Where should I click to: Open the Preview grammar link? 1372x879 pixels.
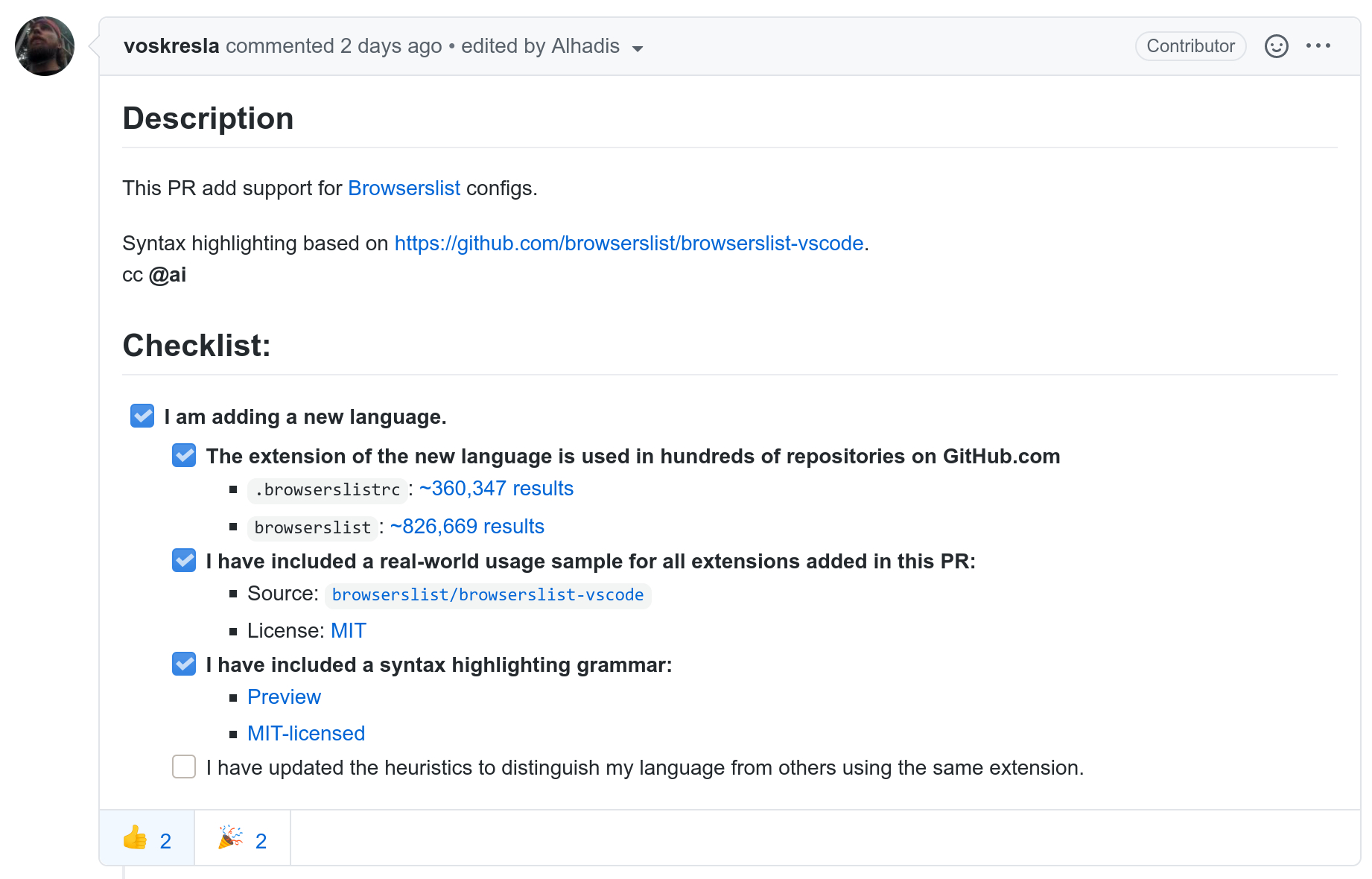pyautogui.click(x=284, y=697)
